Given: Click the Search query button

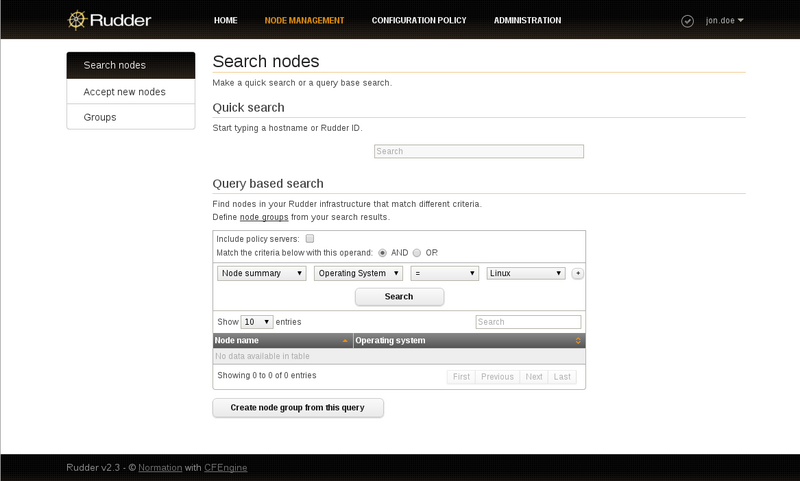Looking at the screenshot, I should pyautogui.click(x=399, y=297).
